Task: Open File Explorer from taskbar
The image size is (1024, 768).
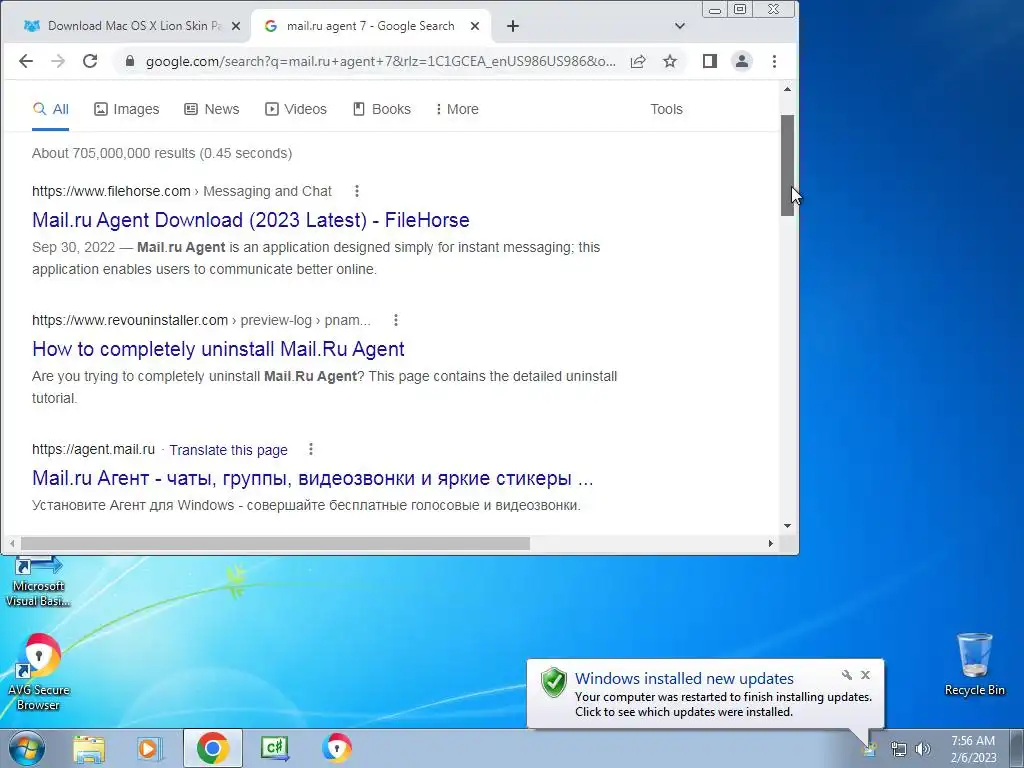Action: pyautogui.click(x=89, y=749)
